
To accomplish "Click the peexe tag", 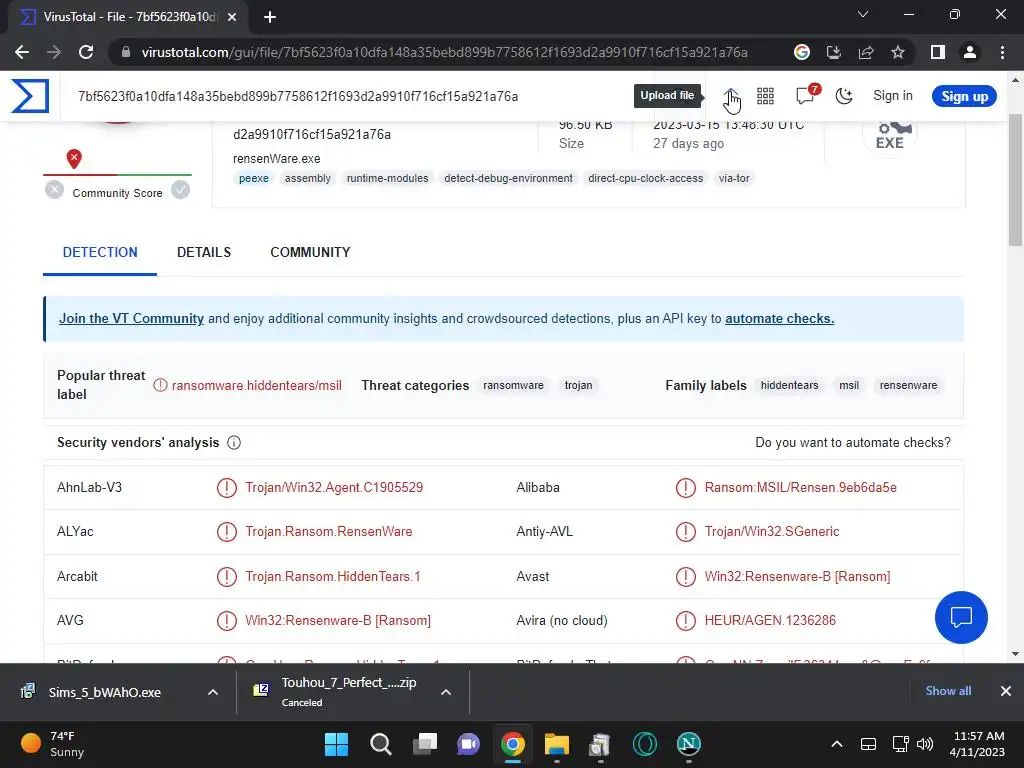I will (254, 178).
